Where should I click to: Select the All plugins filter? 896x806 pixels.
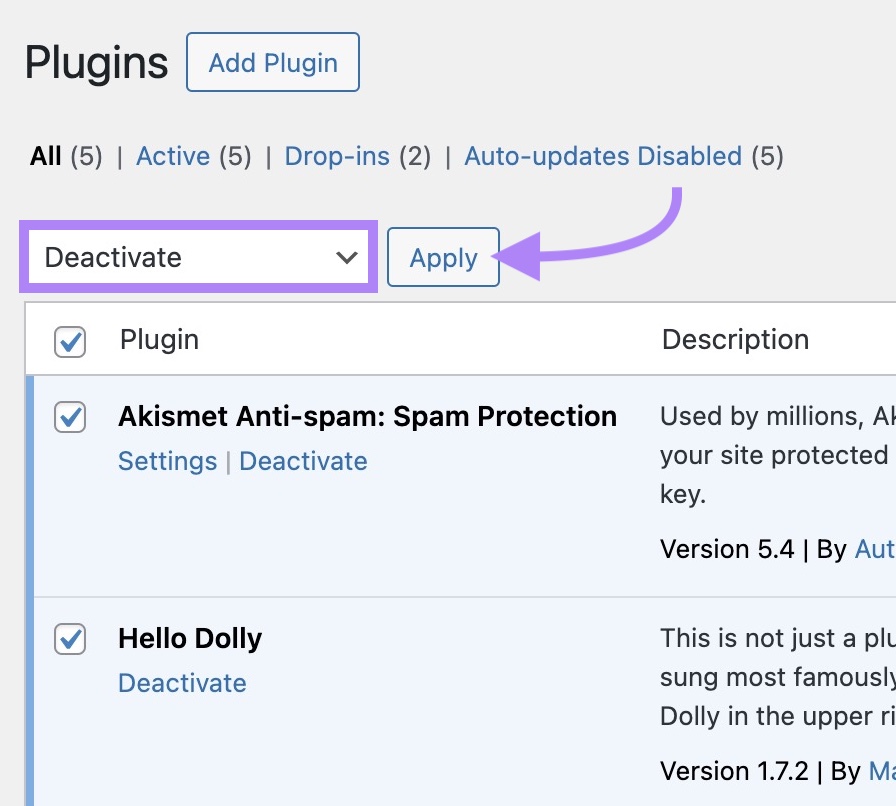pyautogui.click(x=45, y=156)
